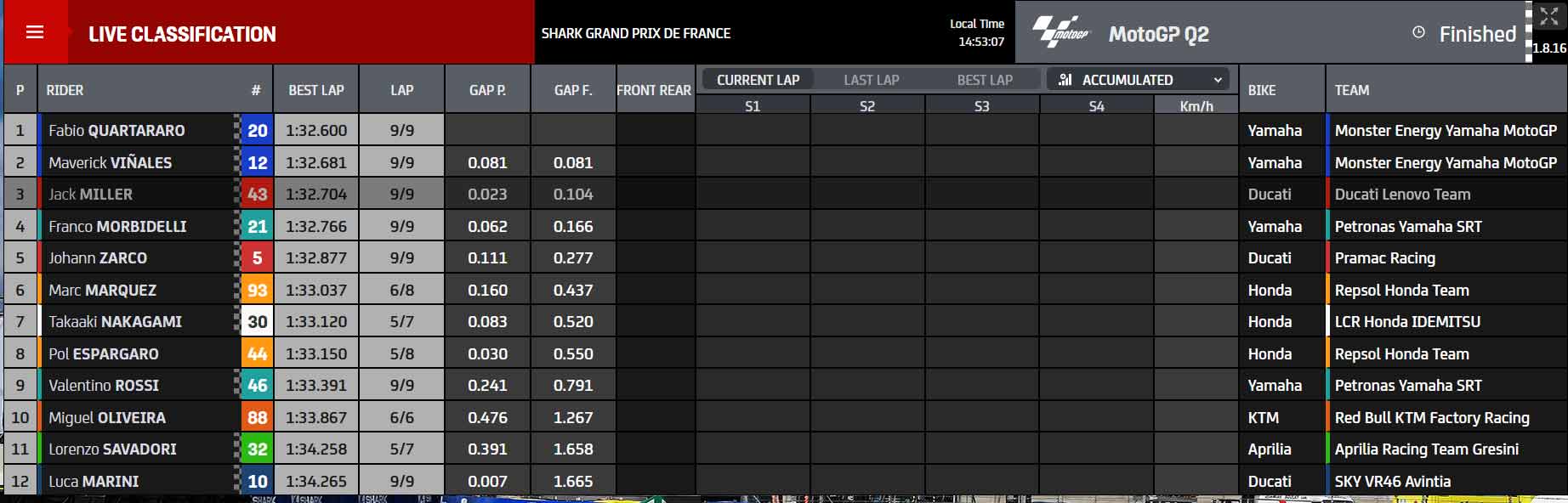Viewport: 1568px width, 503px height.
Task: Click the Gap P. column header
Action: 487,89
